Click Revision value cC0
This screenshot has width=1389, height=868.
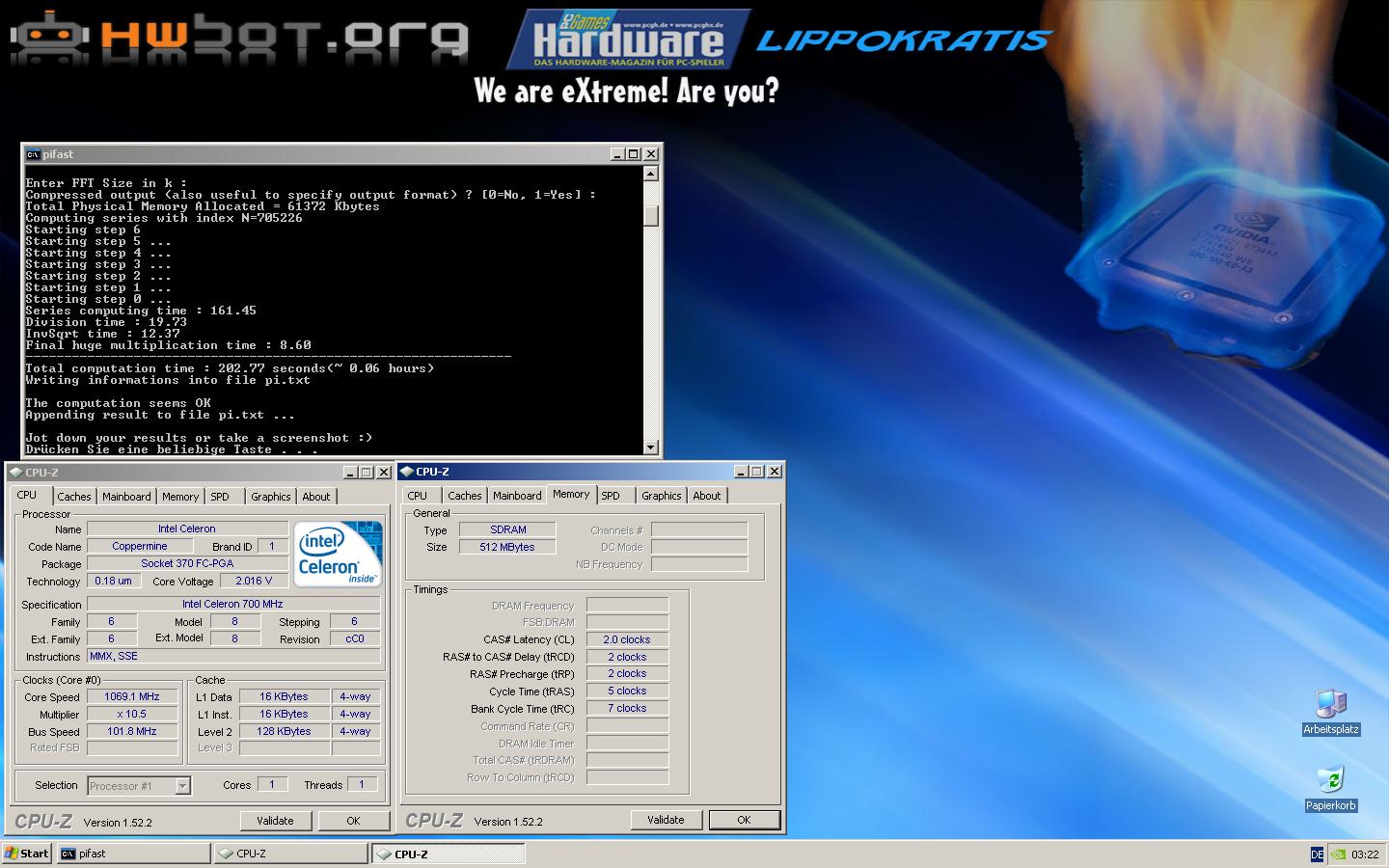coord(355,638)
